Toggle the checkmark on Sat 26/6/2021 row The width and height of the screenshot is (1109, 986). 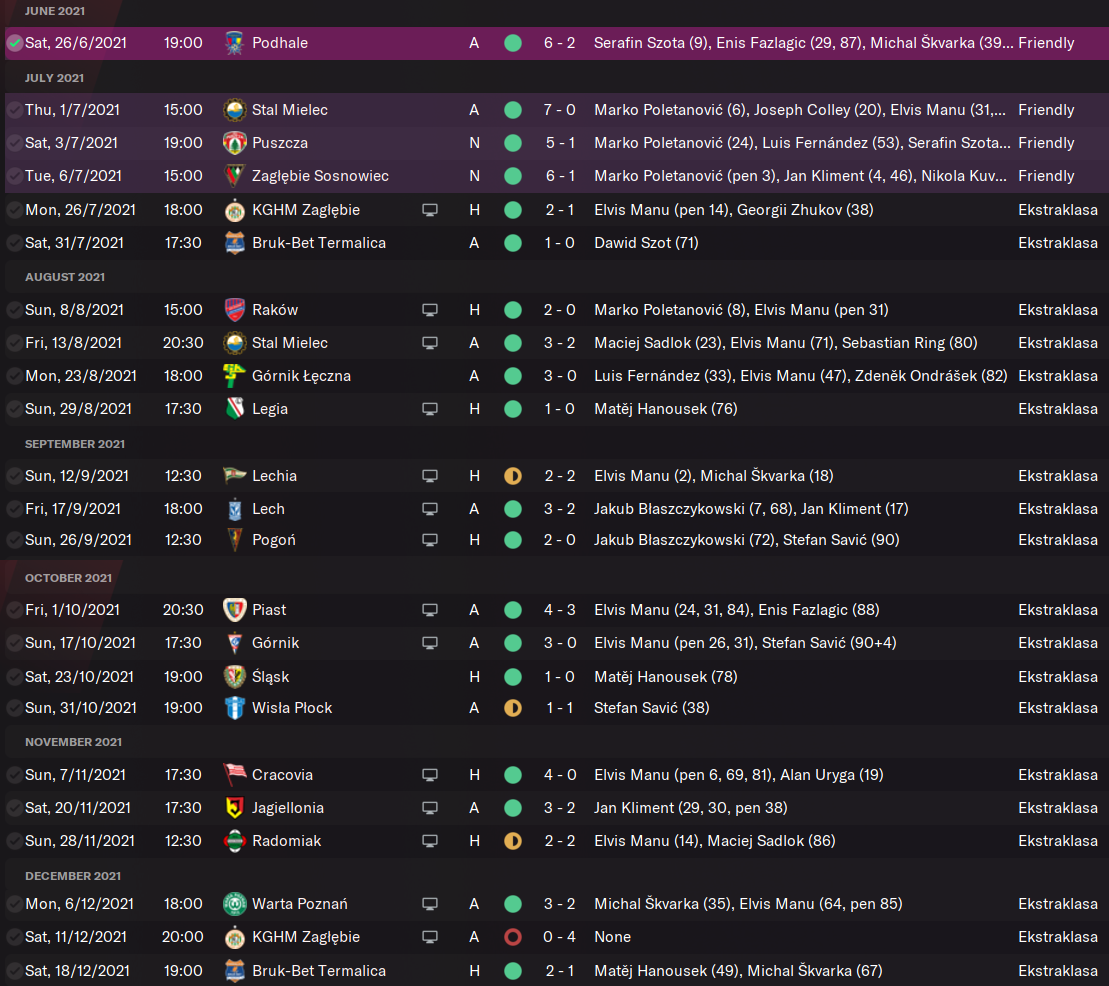click(14, 43)
